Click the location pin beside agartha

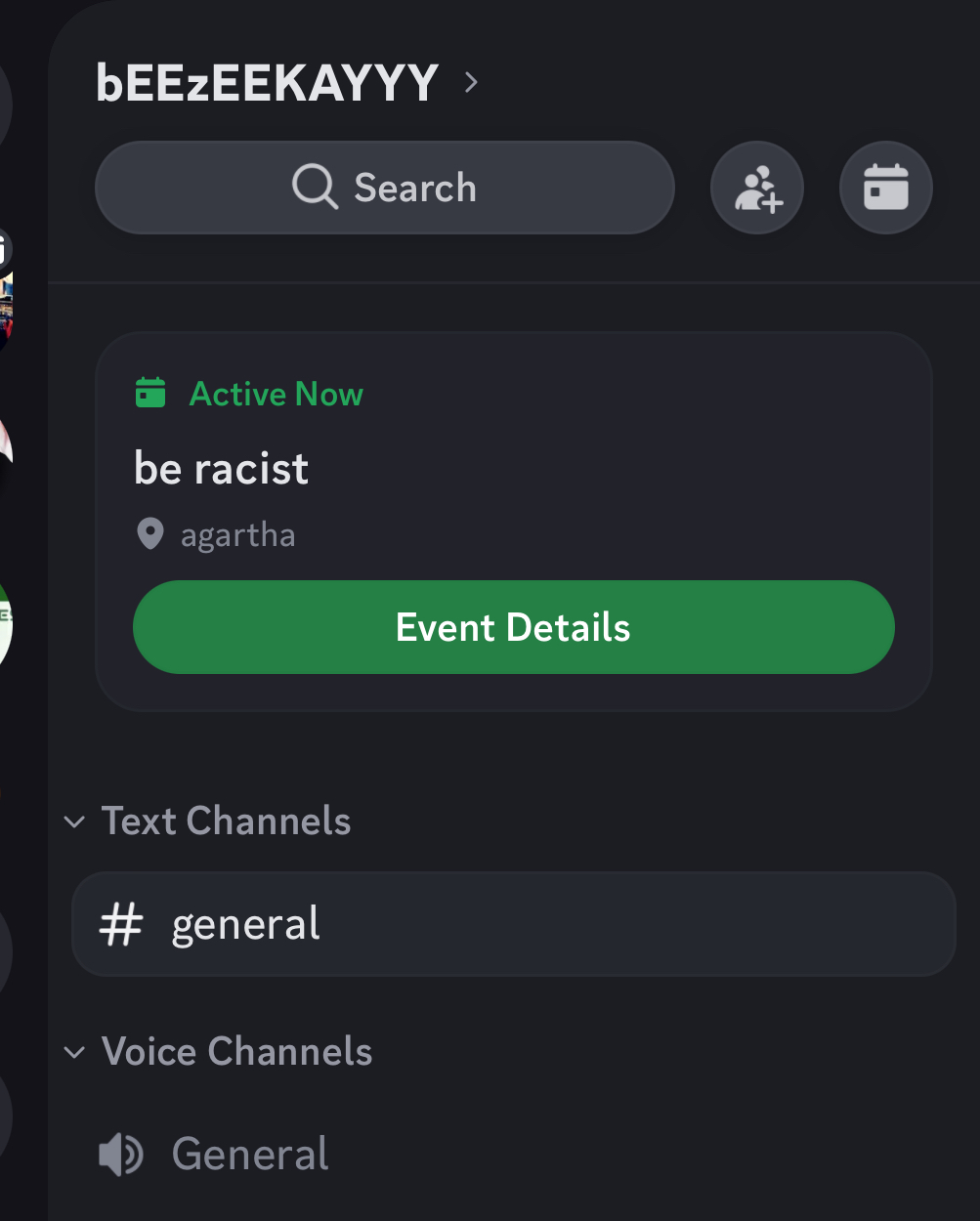pyautogui.click(x=149, y=534)
